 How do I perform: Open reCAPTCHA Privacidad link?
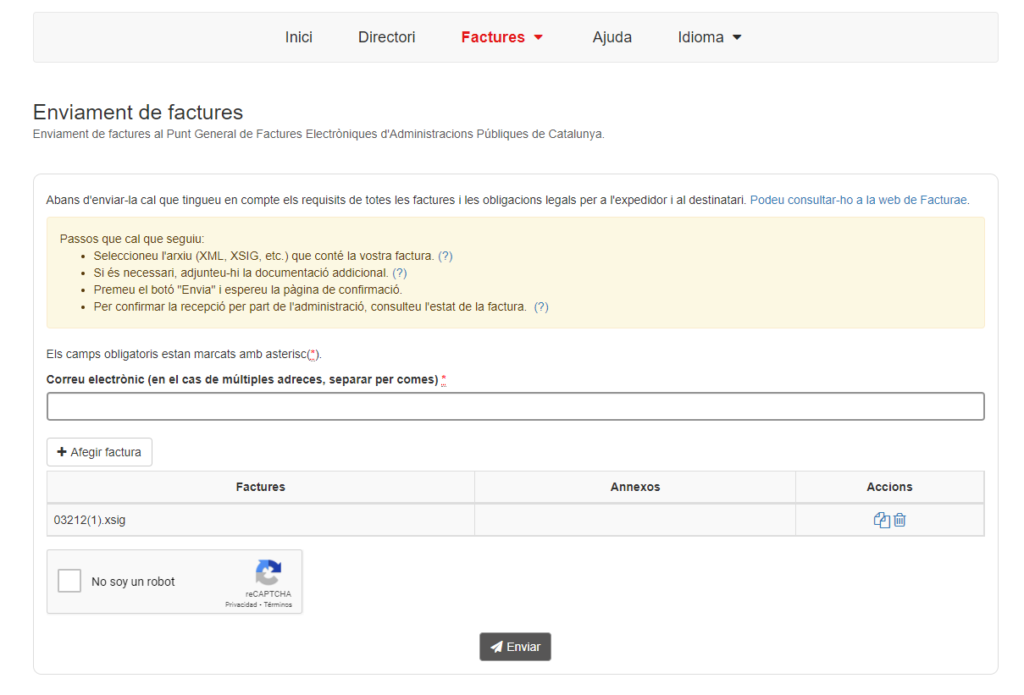(x=241, y=605)
